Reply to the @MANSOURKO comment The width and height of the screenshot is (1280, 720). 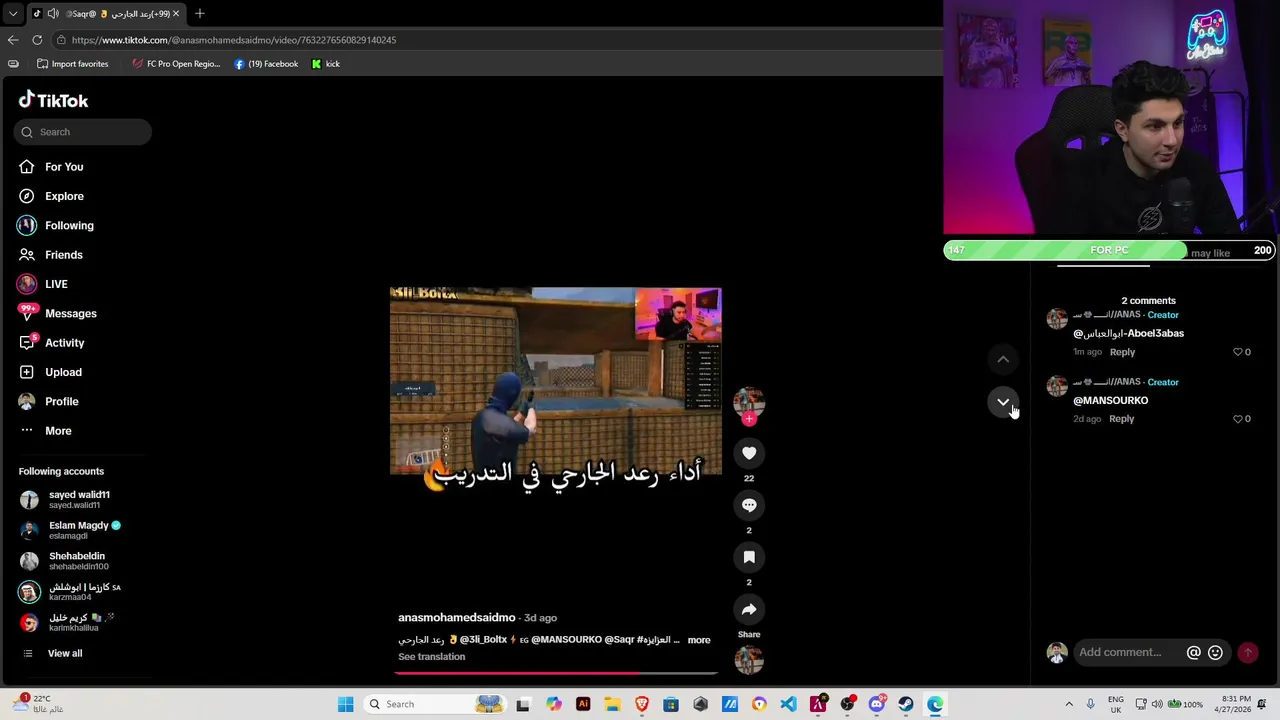(1121, 419)
